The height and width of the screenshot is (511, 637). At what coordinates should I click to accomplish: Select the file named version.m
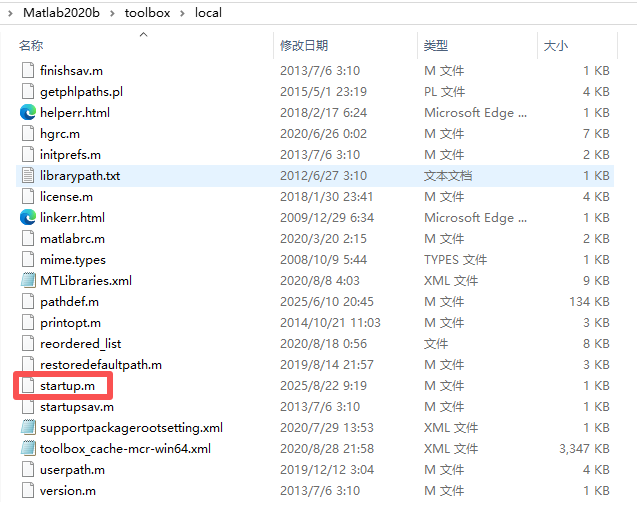tap(68, 491)
